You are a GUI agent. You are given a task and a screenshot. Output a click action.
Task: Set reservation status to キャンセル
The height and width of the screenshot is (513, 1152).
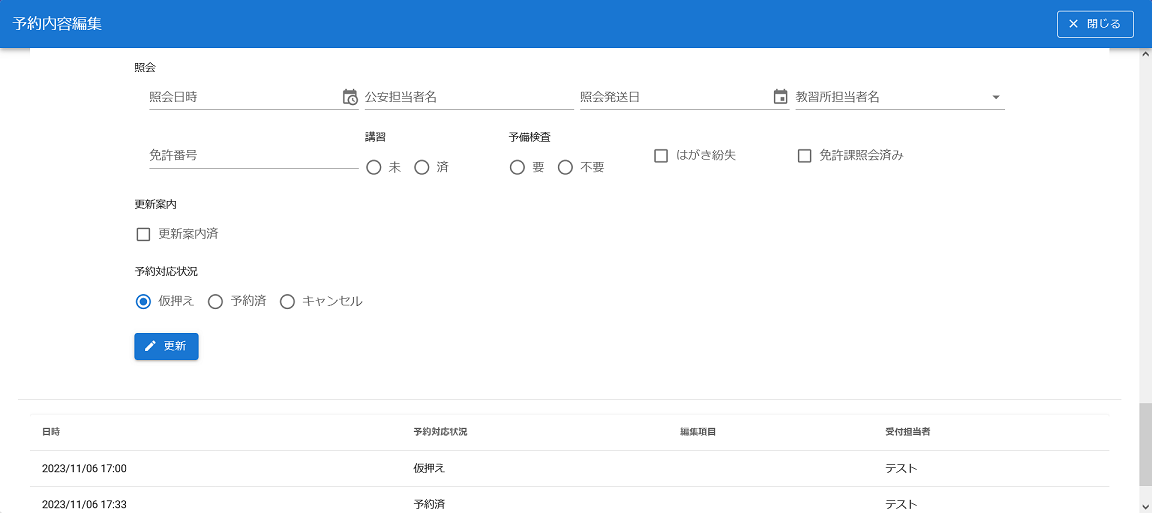pos(287,301)
